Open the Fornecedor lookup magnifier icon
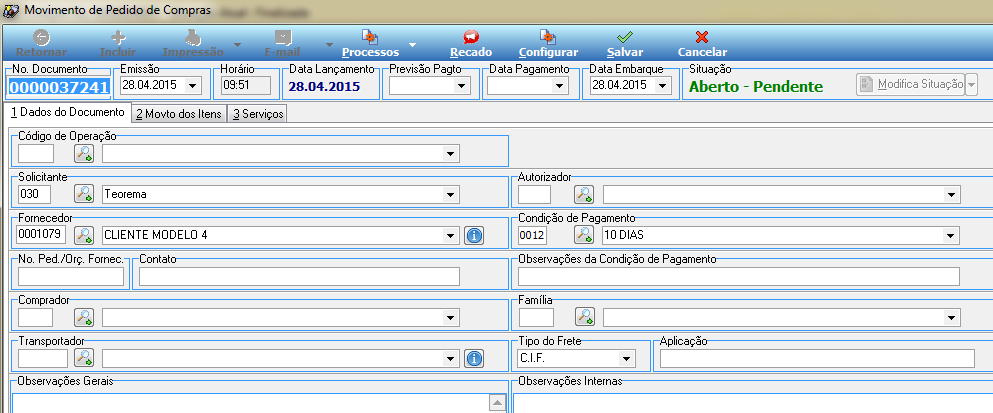The image size is (993, 413). 84,235
